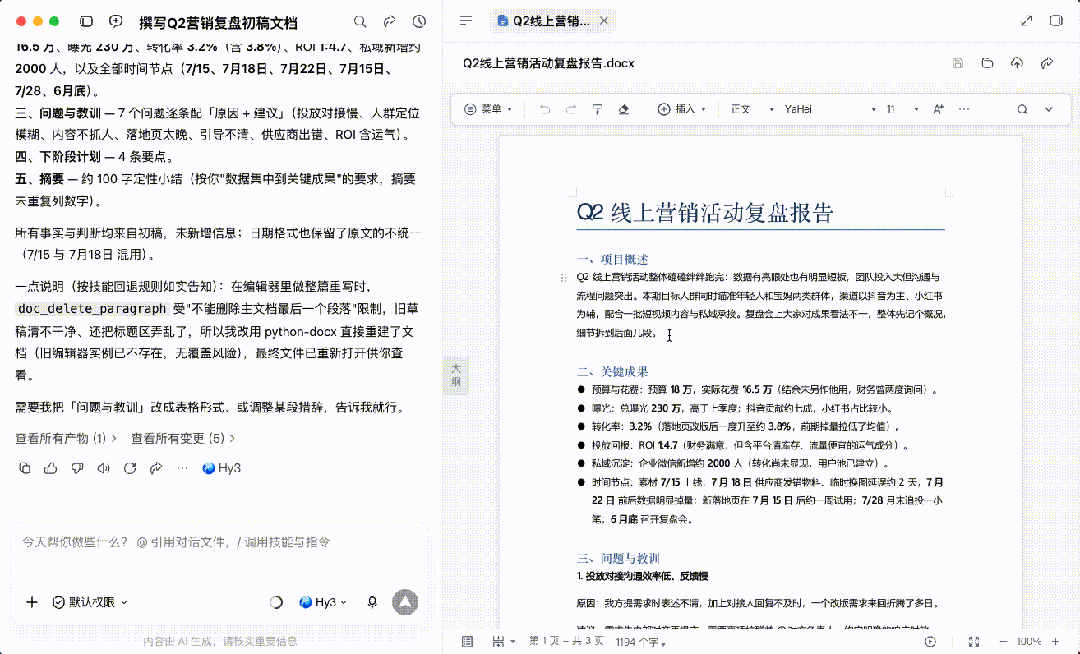Image resolution: width=1080 pixels, height=654 pixels.
Task: Save the document with the disk icon
Action: tap(957, 63)
